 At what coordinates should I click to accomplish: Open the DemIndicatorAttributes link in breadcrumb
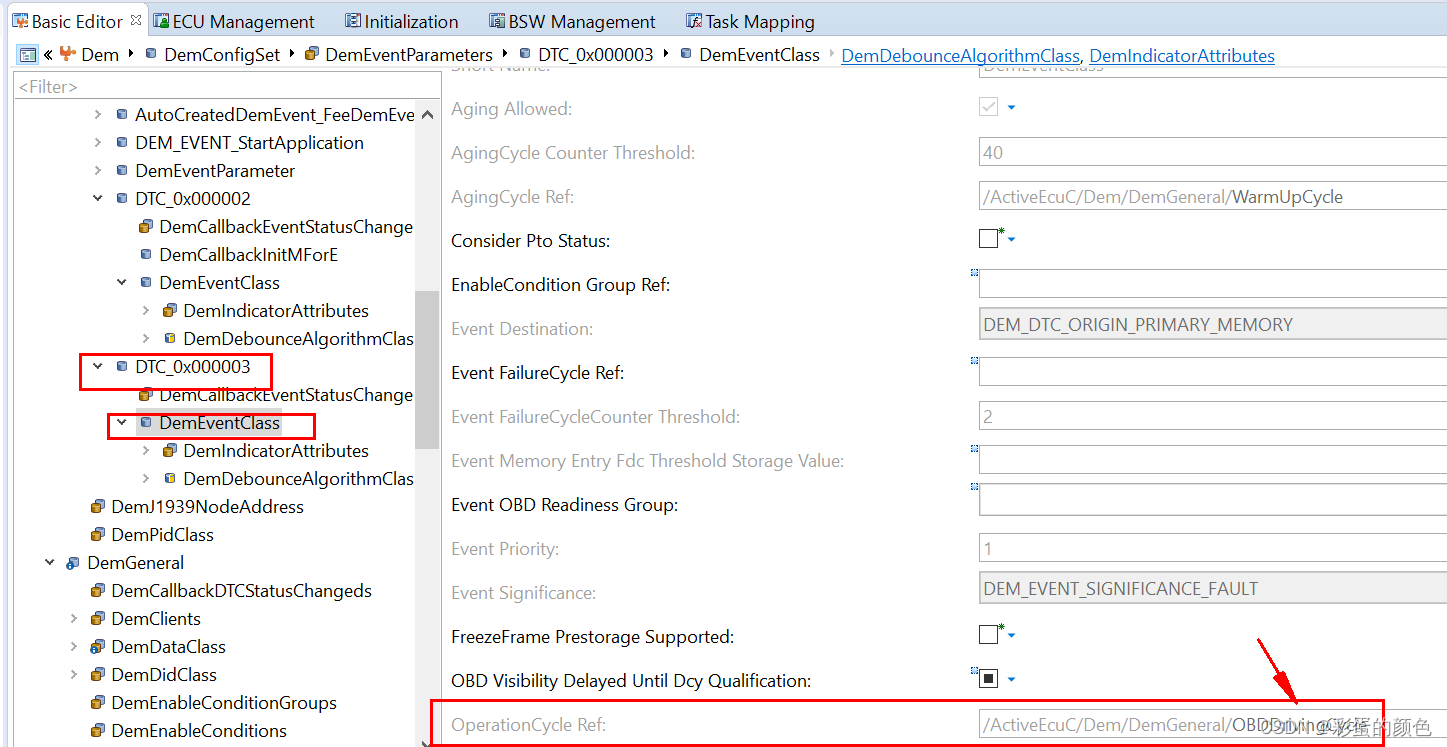click(1182, 56)
